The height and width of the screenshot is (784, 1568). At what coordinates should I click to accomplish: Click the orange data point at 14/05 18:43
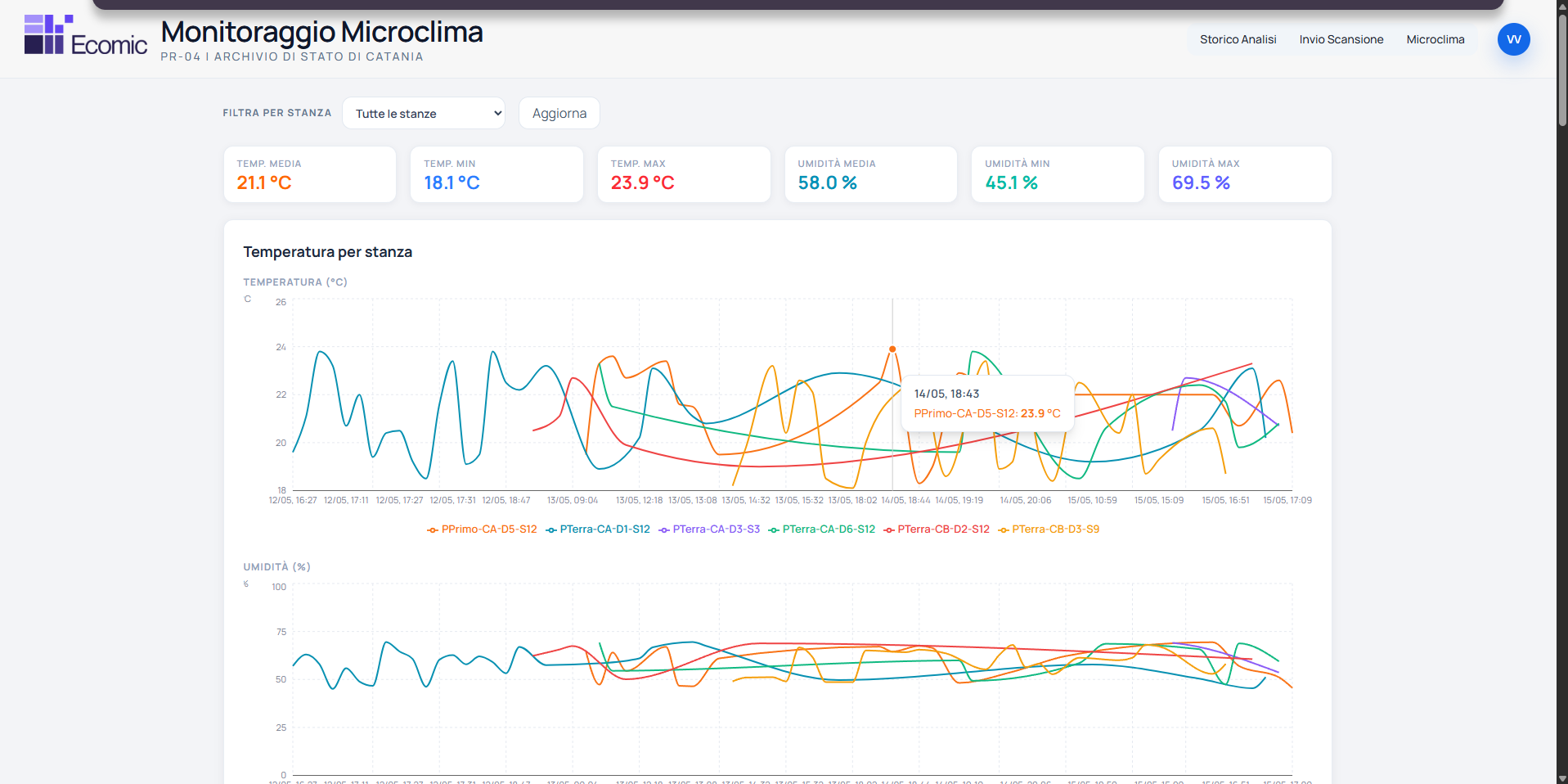point(892,349)
